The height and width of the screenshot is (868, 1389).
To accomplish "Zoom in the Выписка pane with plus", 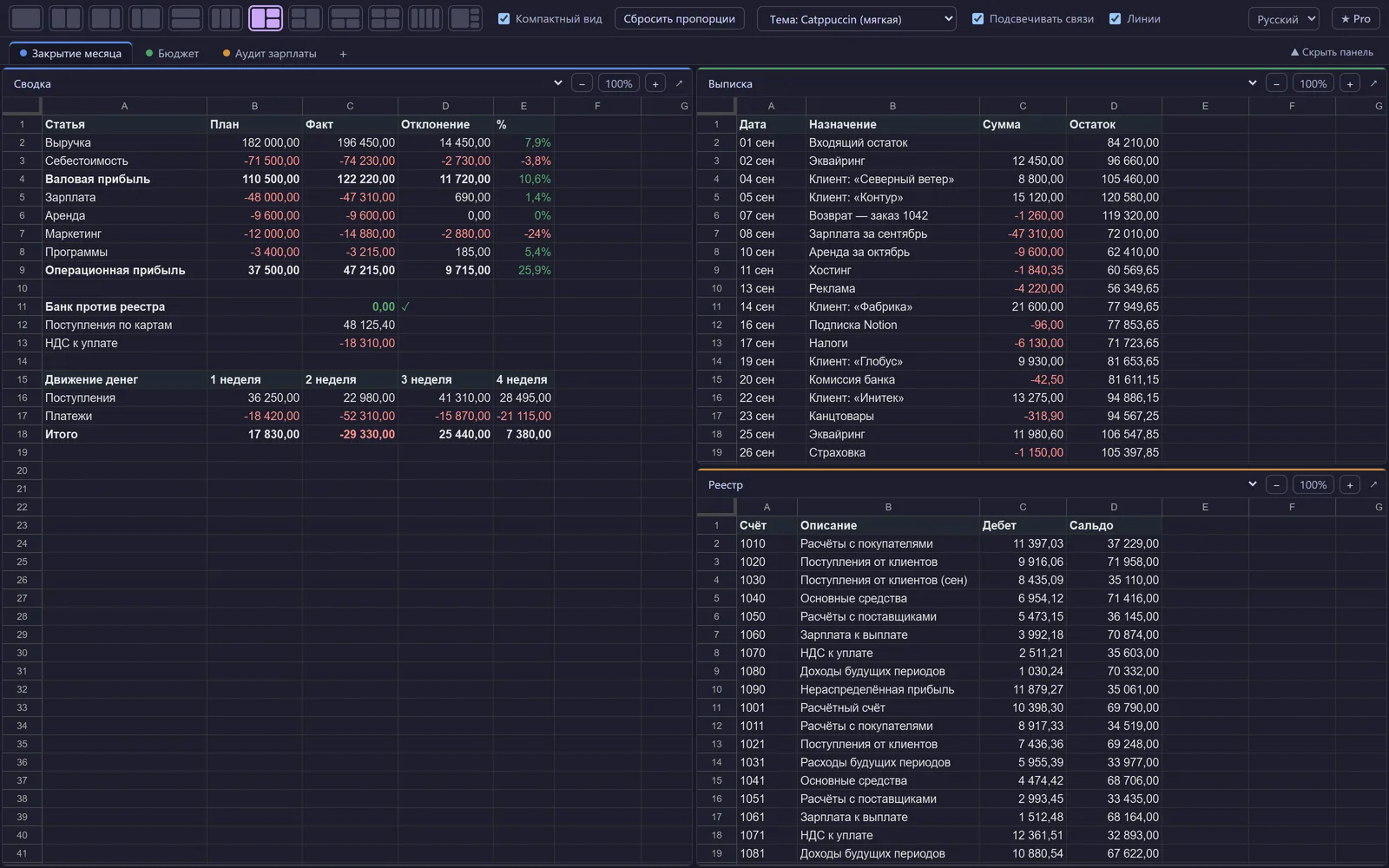I will coord(1350,83).
